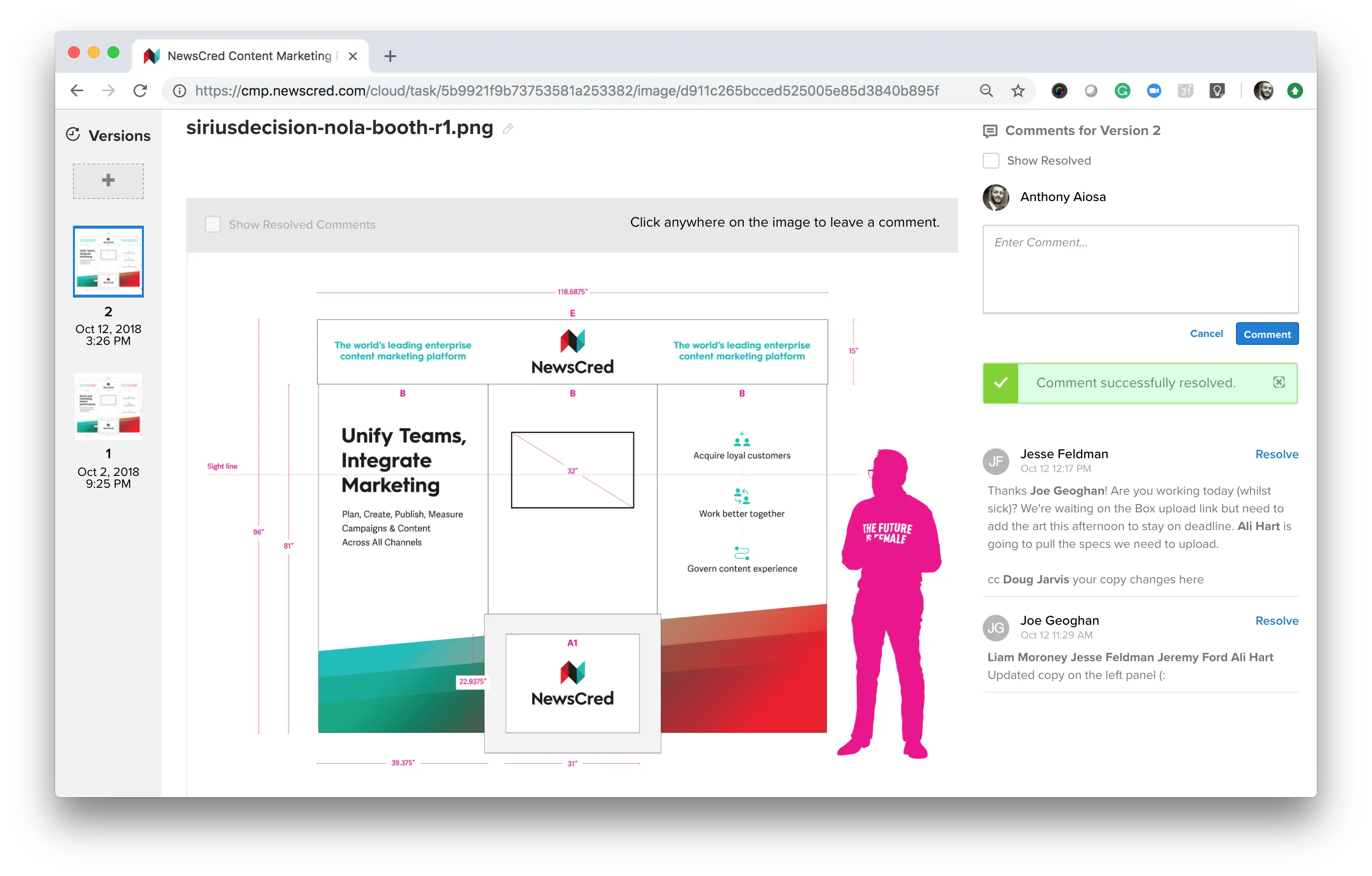
Task: Submit with the blue Comment button
Action: [1267, 334]
